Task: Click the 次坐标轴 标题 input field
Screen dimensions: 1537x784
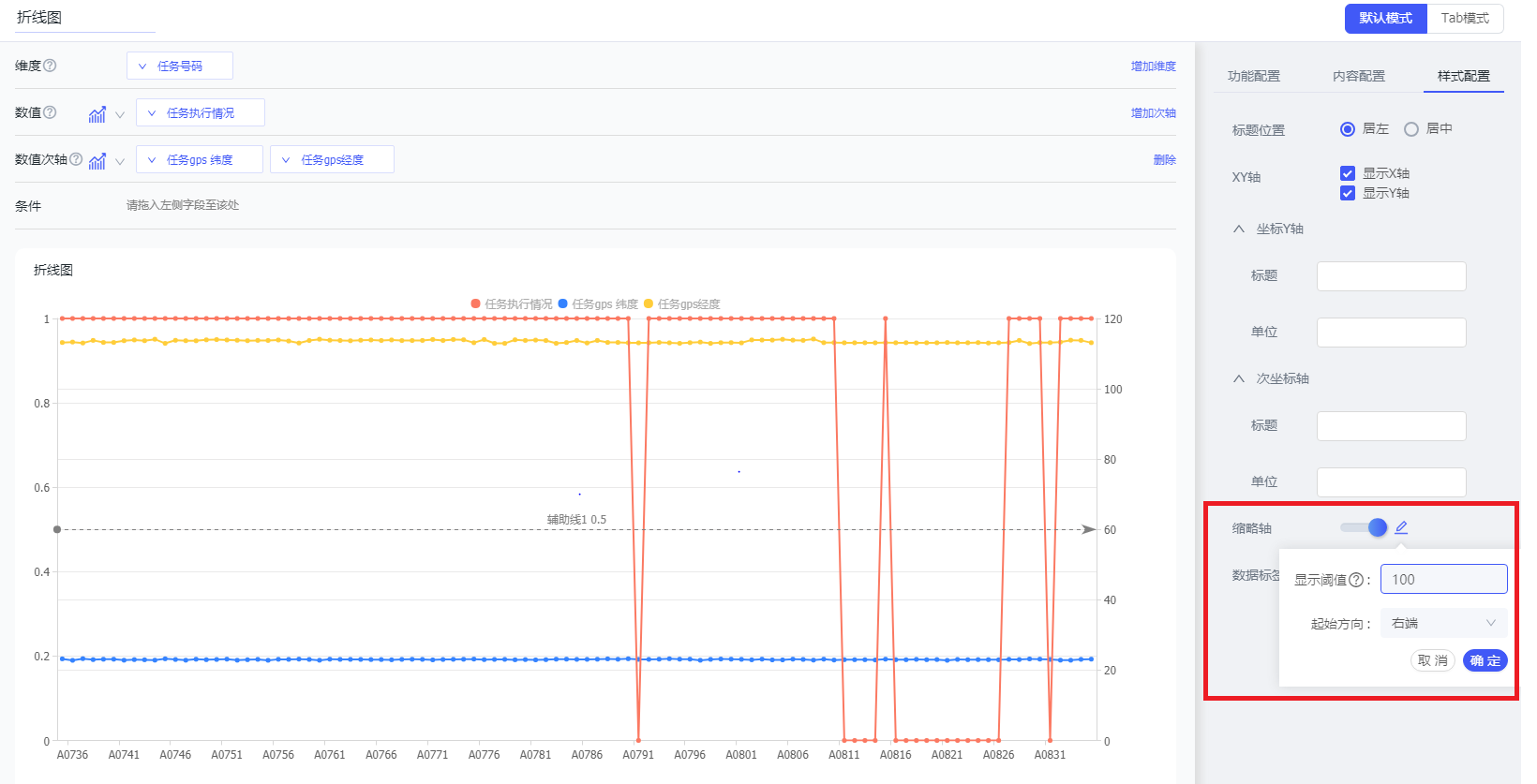Action: (x=1392, y=426)
